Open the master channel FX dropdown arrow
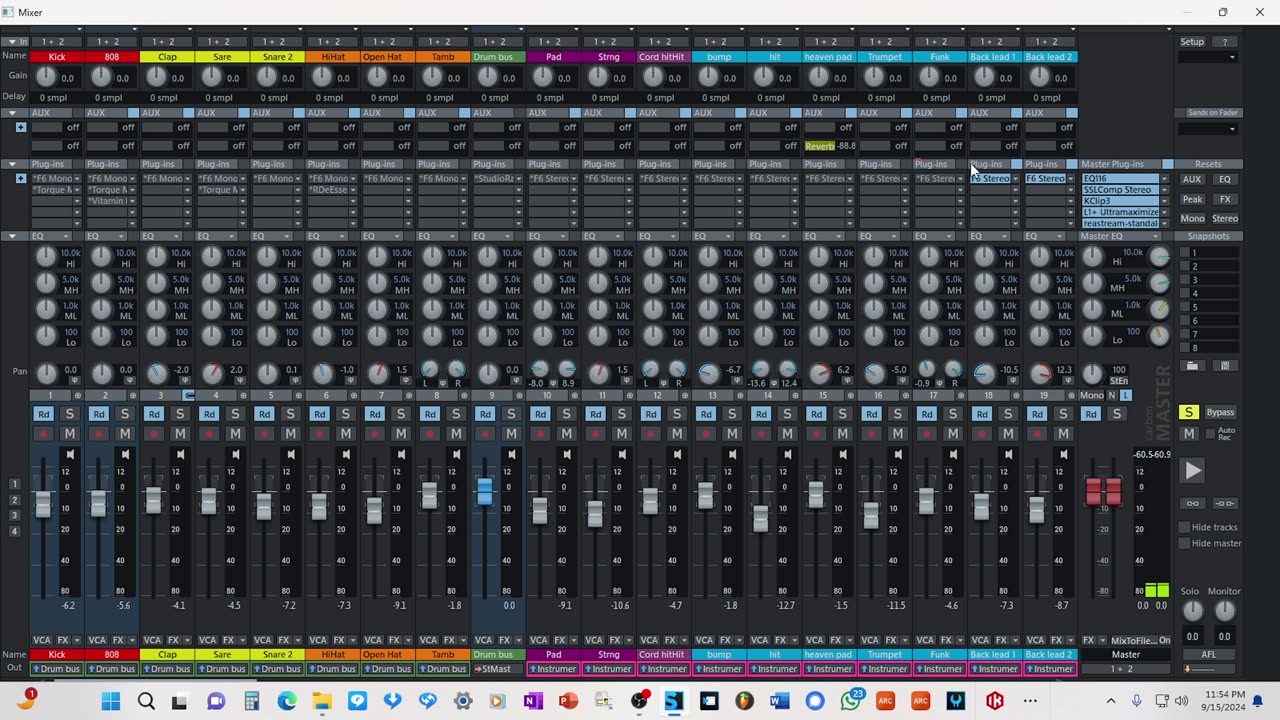 [1104, 640]
